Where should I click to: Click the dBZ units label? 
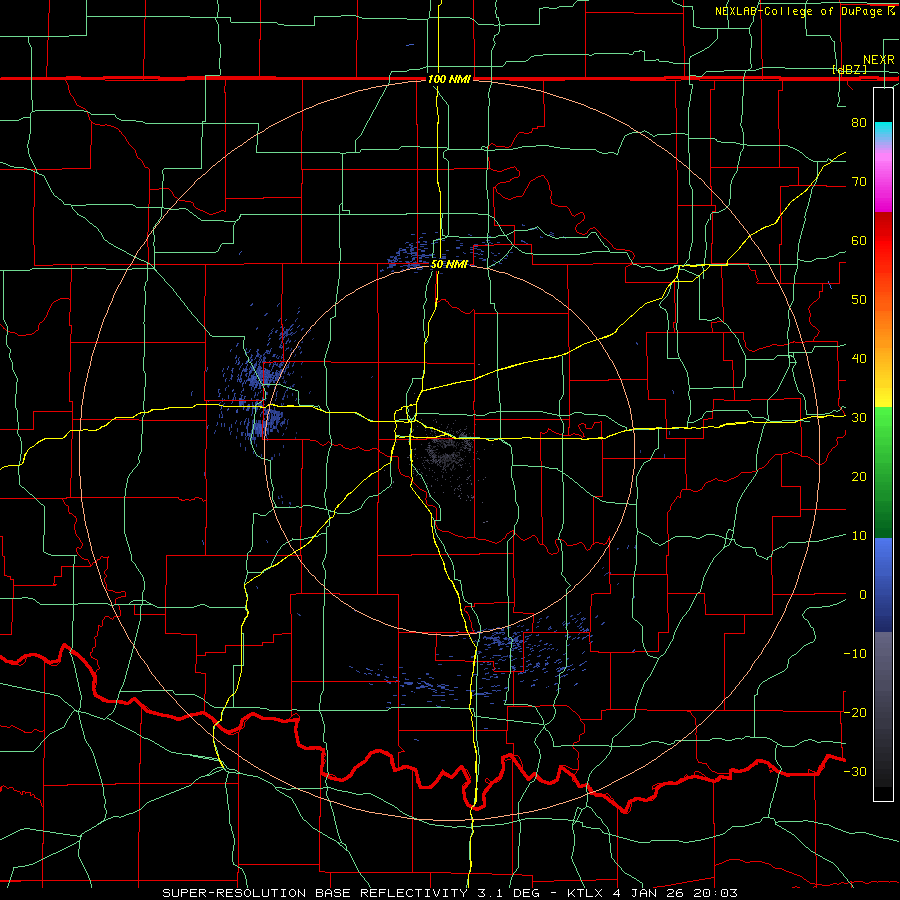pyautogui.click(x=849, y=69)
